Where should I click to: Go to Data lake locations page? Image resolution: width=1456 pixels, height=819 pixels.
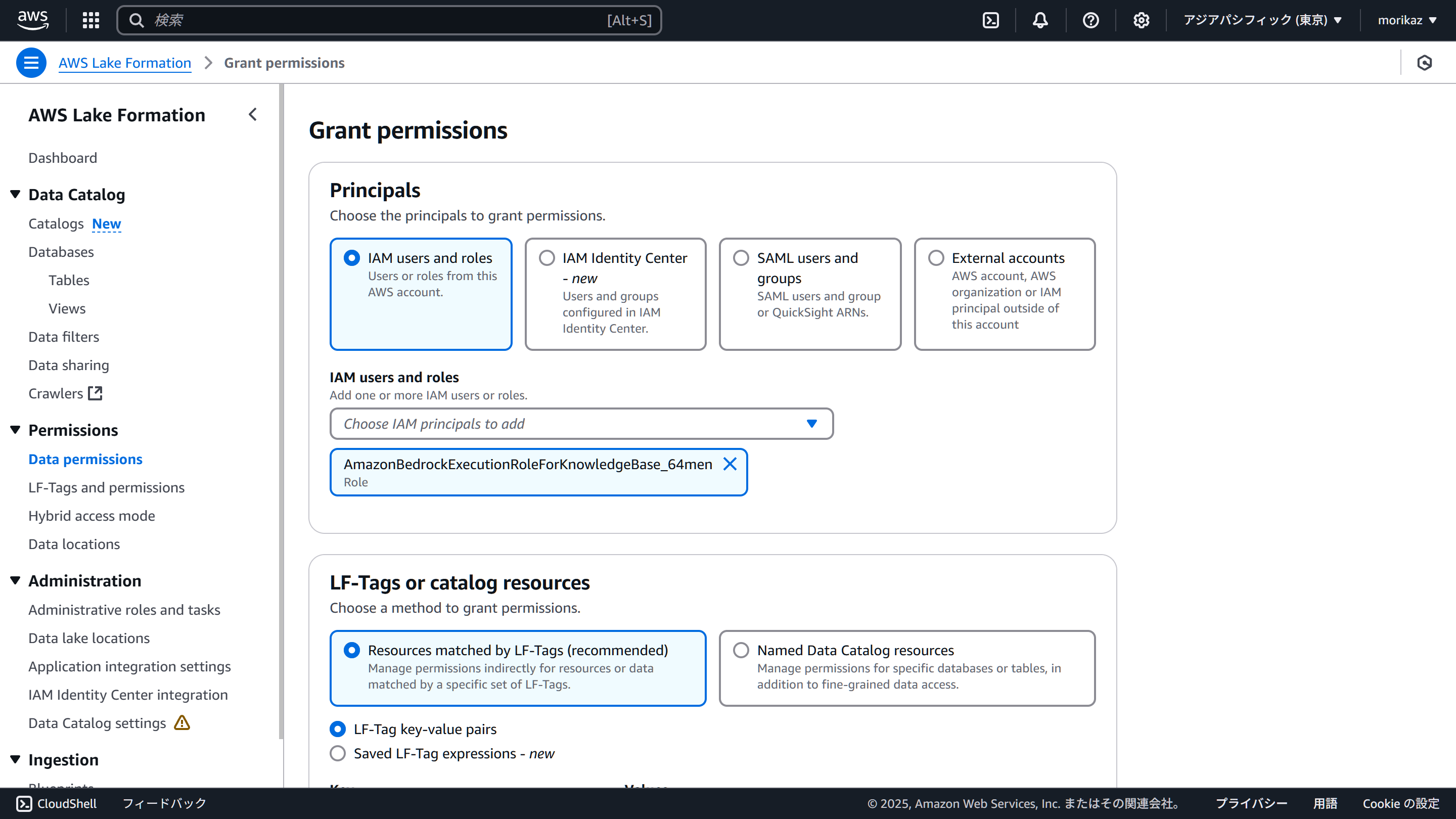point(89,638)
